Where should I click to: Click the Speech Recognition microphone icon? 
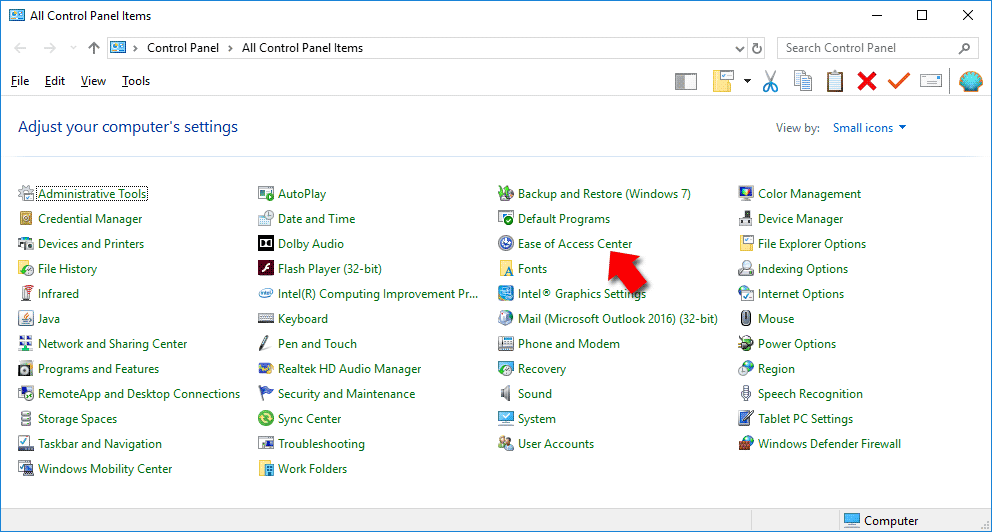[746, 393]
